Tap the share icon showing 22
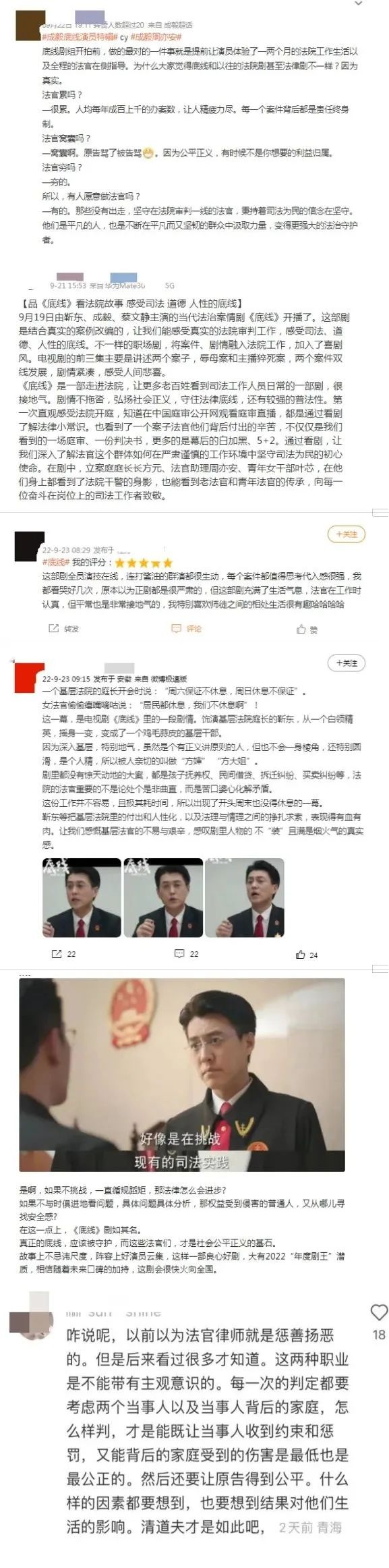Screen dimensions: 389x1568 point(64,954)
